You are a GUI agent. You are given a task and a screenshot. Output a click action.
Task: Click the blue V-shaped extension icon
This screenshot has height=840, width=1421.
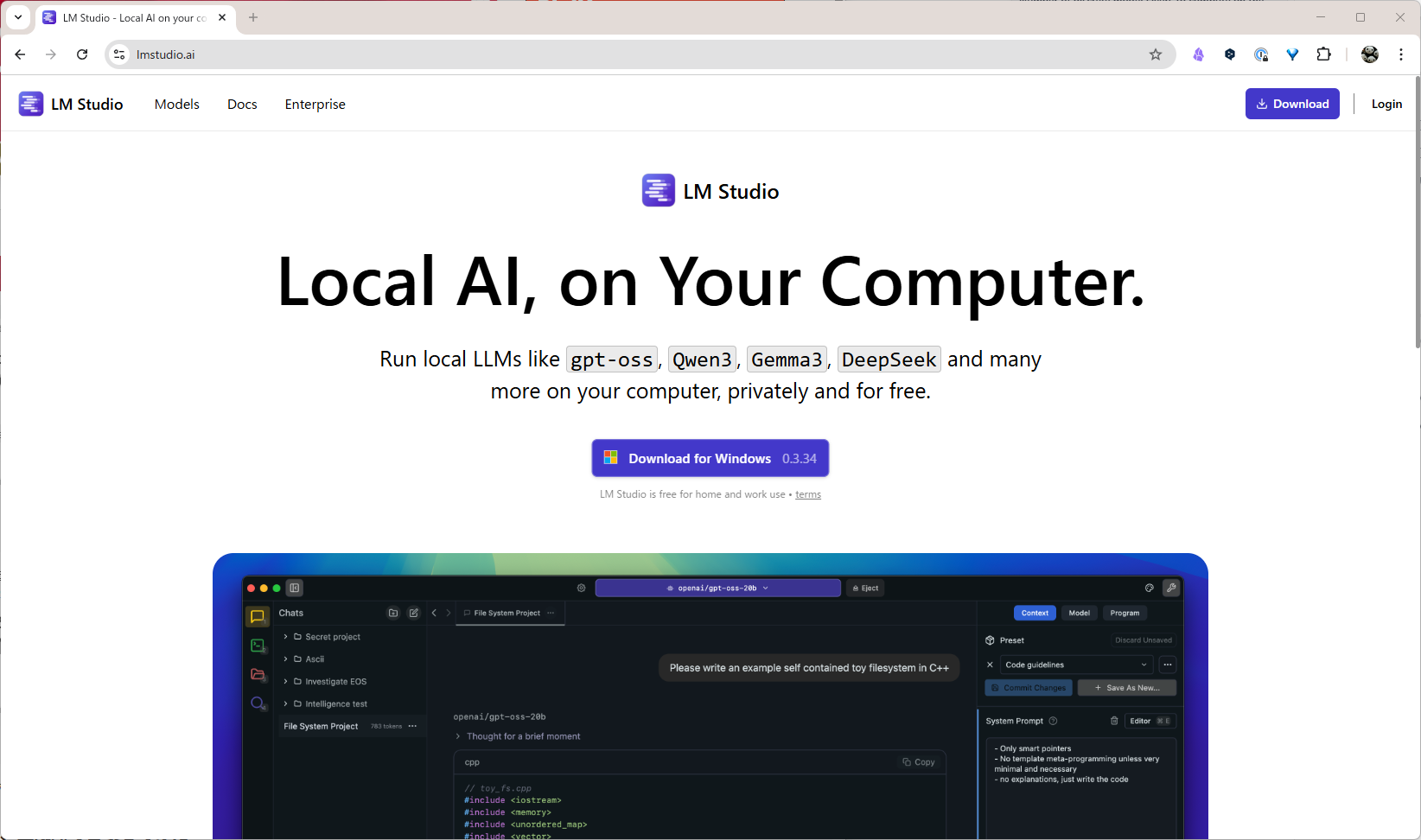(x=1292, y=54)
